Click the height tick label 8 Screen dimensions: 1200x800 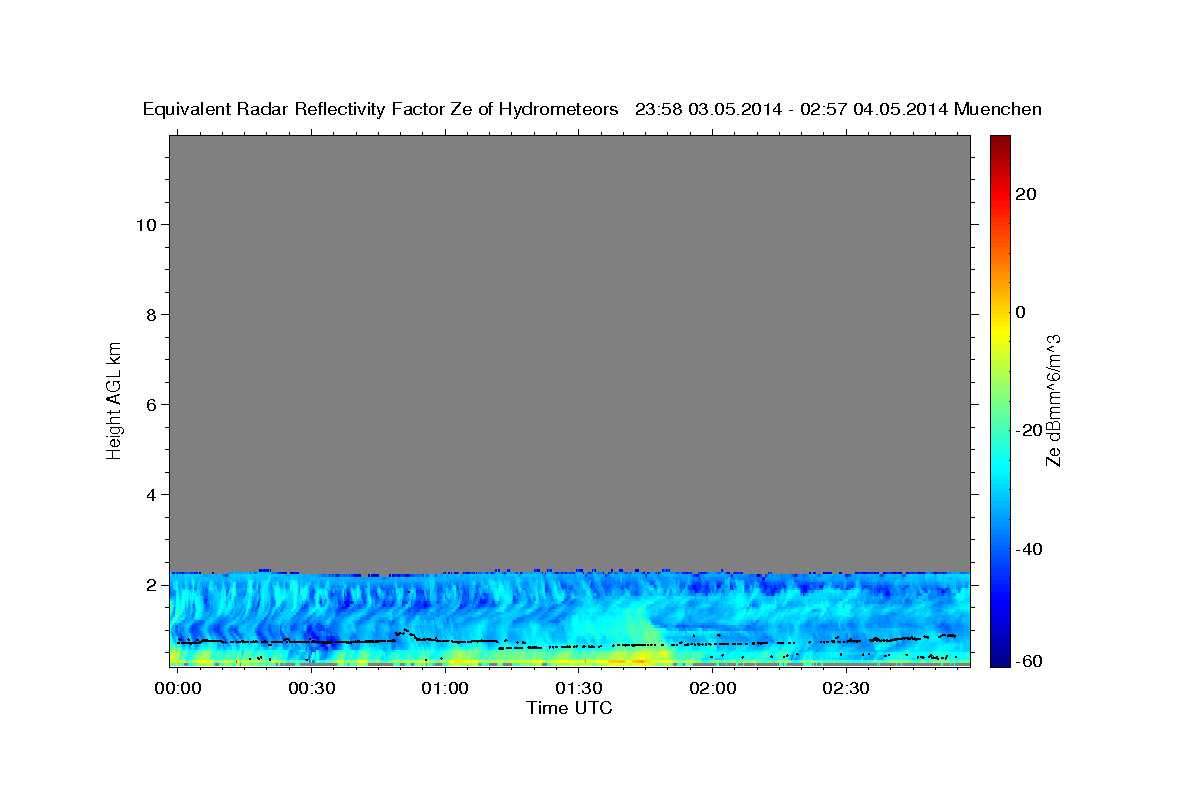click(152, 315)
